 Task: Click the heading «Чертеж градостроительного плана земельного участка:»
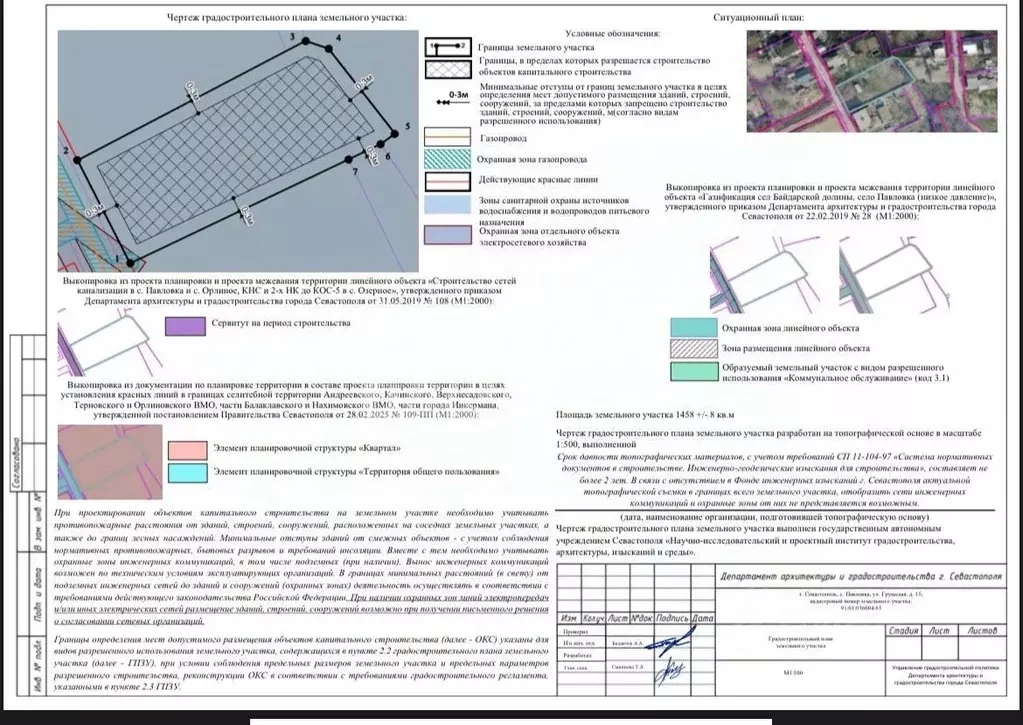[x=288, y=18]
